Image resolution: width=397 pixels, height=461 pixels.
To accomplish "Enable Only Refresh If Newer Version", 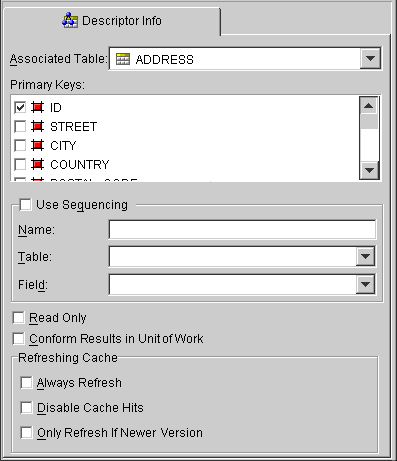I will tap(26, 433).
